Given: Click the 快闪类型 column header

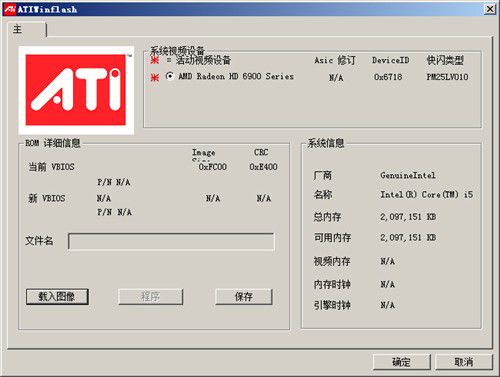Looking at the screenshot, I should (x=445, y=60).
